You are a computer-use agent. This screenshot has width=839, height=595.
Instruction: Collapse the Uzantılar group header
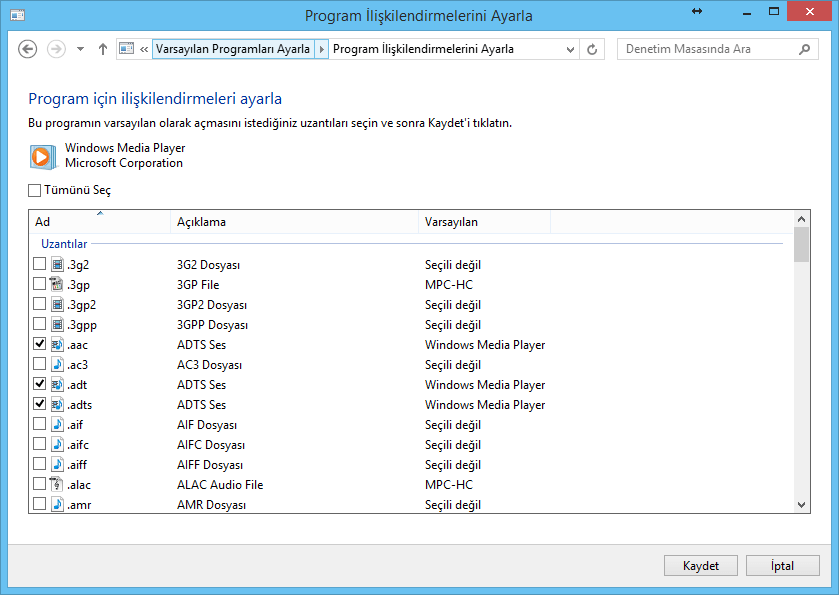pyautogui.click(x=64, y=244)
